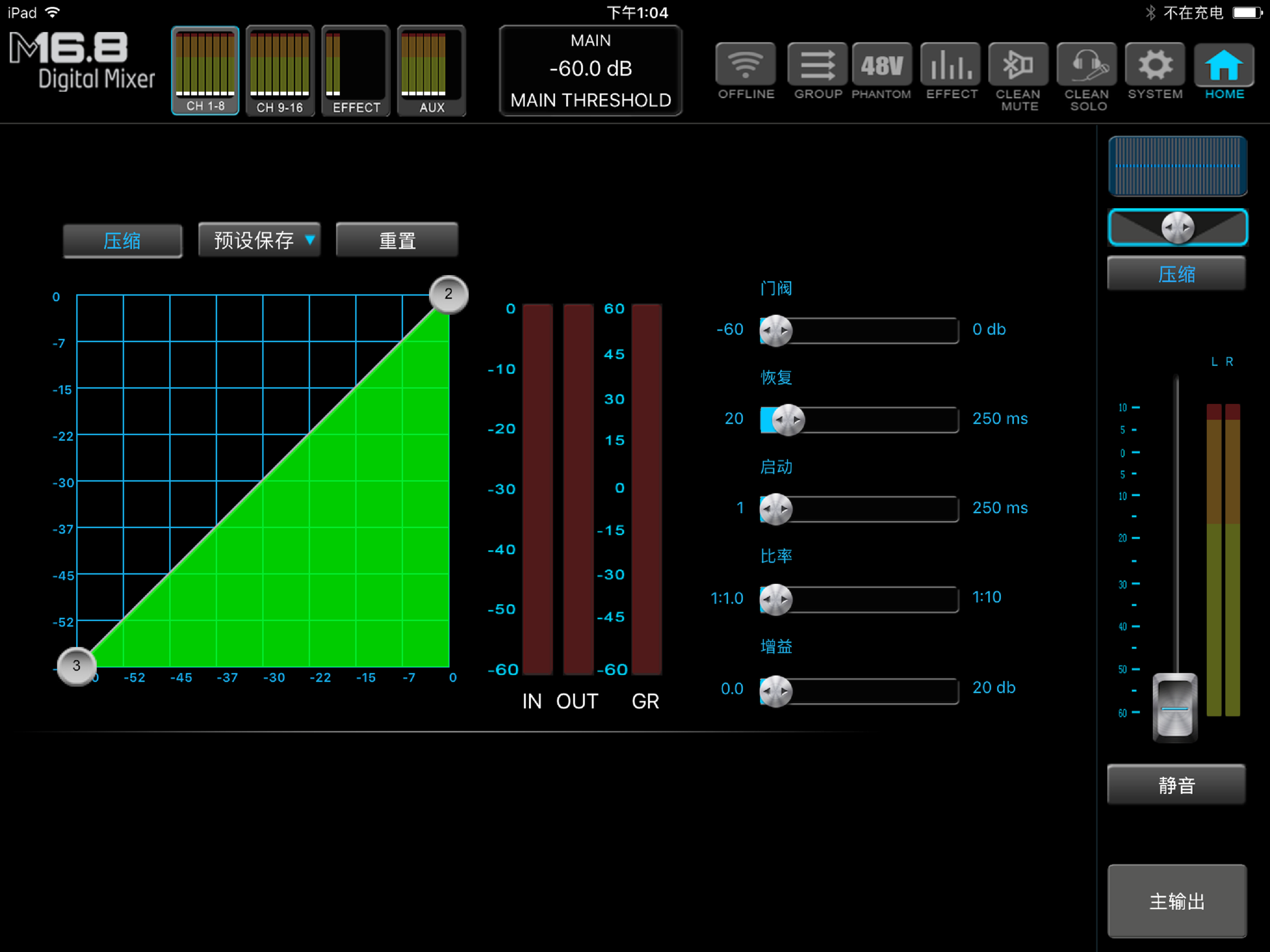Click the Bluetooth status icon
The image size is (1270, 952).
coord(1150,13)
